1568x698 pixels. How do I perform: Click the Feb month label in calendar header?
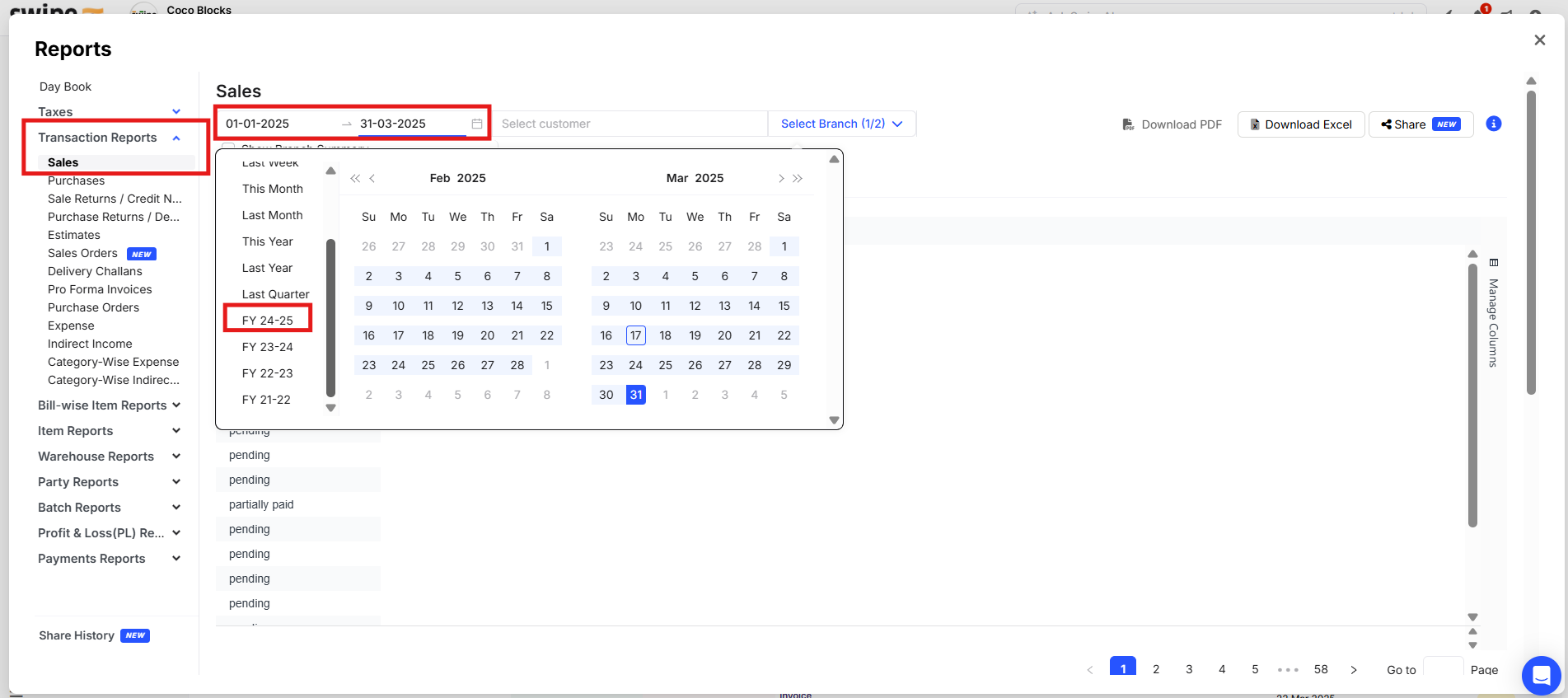440,178
